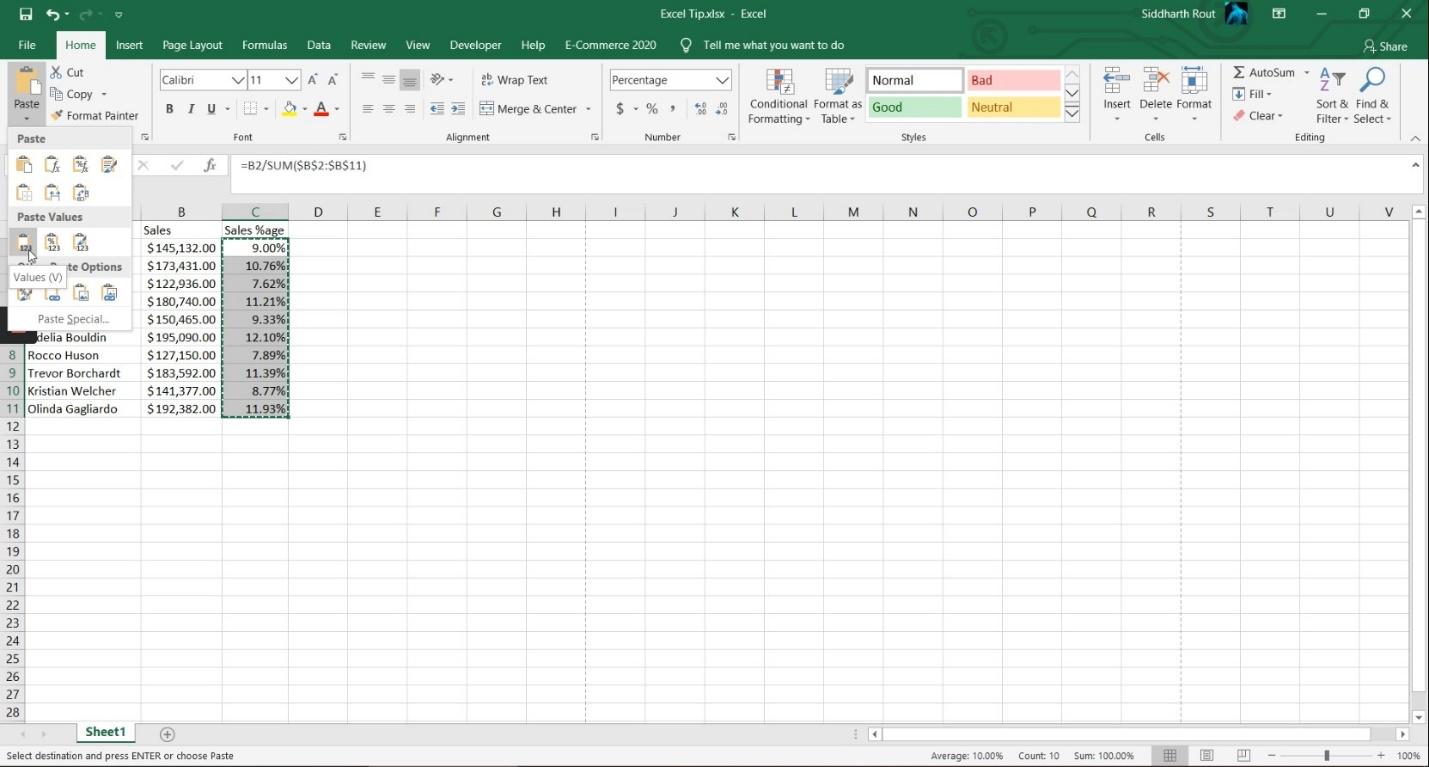
Task: Open the Paste Special dialog
Action: click(x=73, y=319)
